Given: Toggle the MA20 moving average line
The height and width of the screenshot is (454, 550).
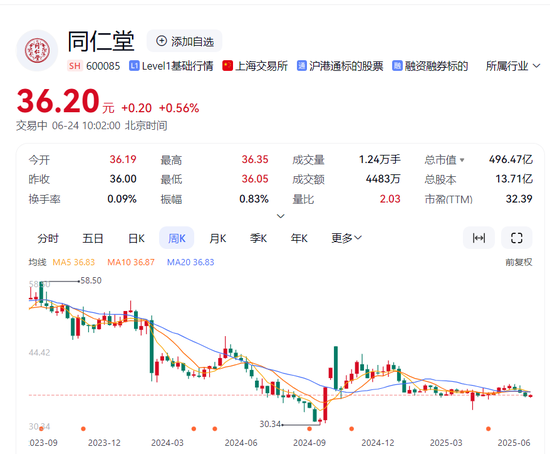Looking at the screenshot, I should pyautogui.click(x=190, y=262).
